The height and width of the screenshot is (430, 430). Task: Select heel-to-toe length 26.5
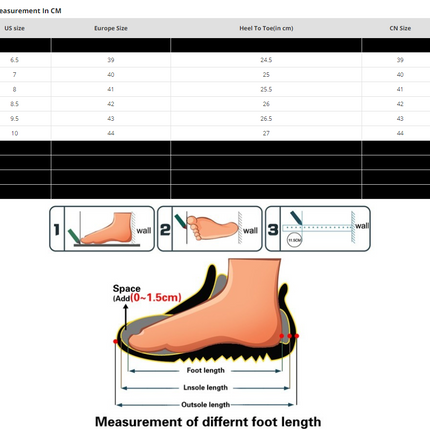tap(266, 119)
